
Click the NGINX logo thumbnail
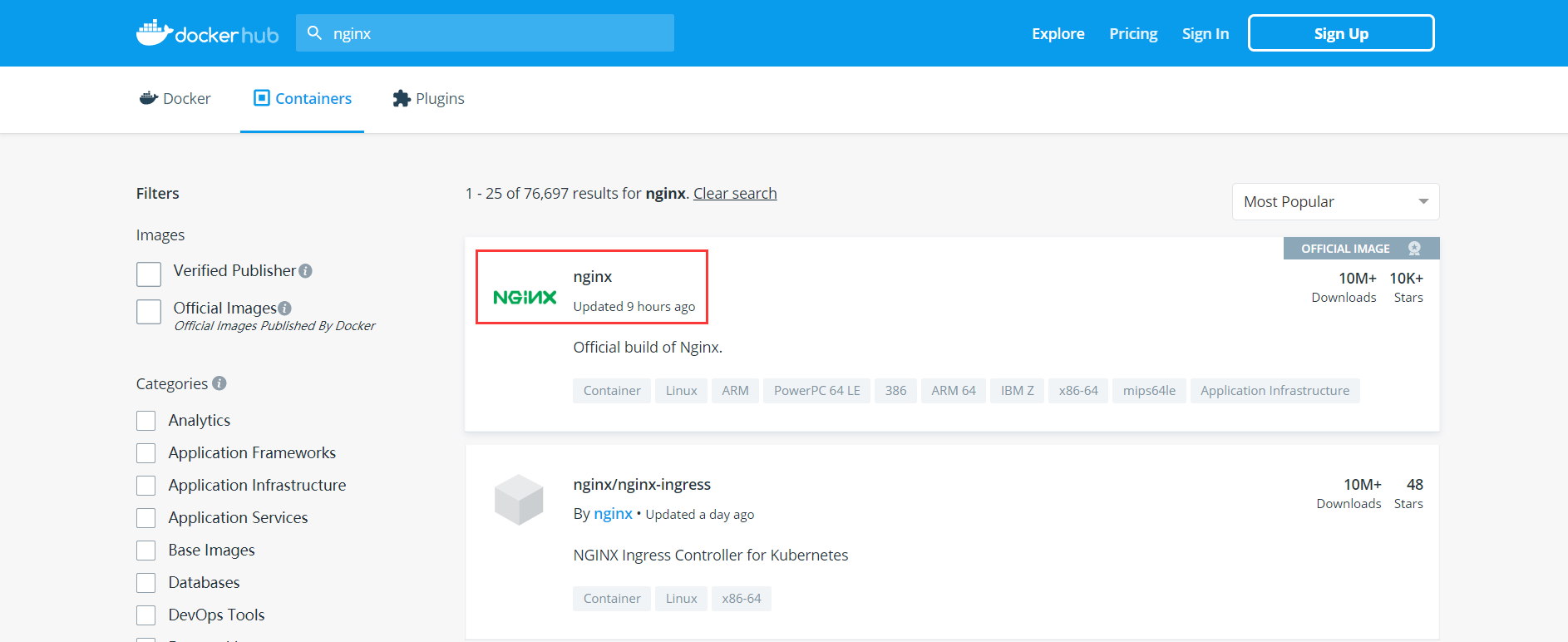pyautogui.click(x=525, y=297)
